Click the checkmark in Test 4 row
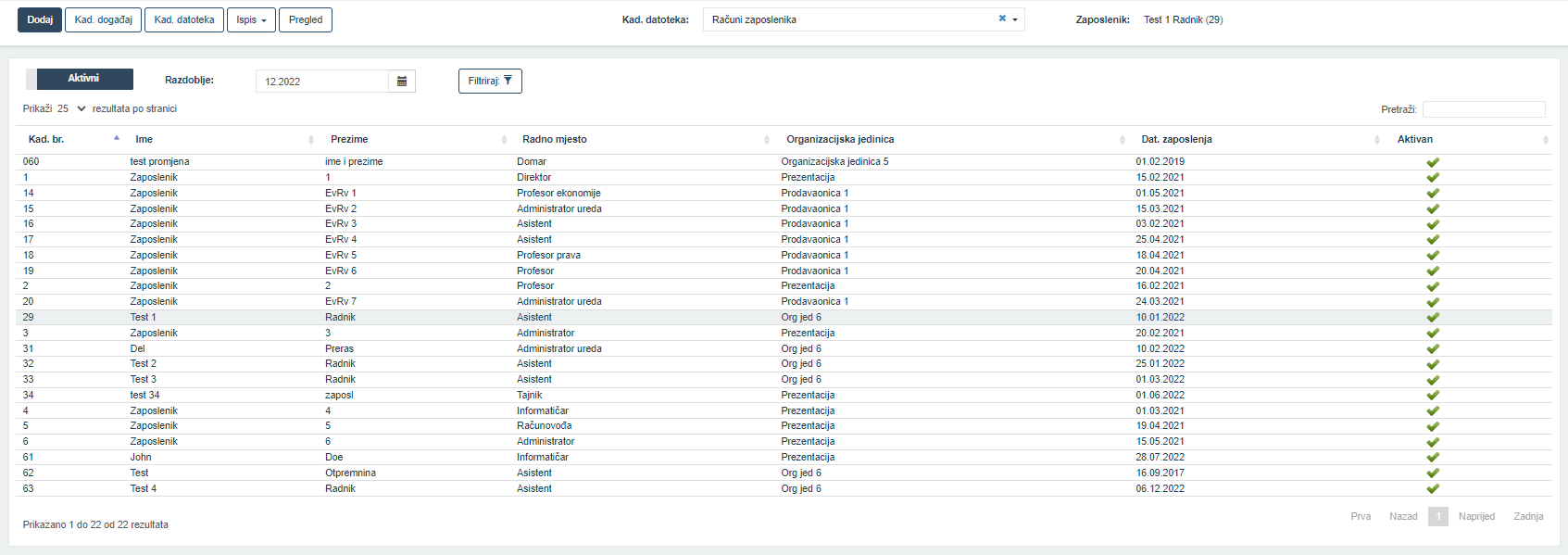Viewport: 1568px width, 555px height. tap(1433, 489)
